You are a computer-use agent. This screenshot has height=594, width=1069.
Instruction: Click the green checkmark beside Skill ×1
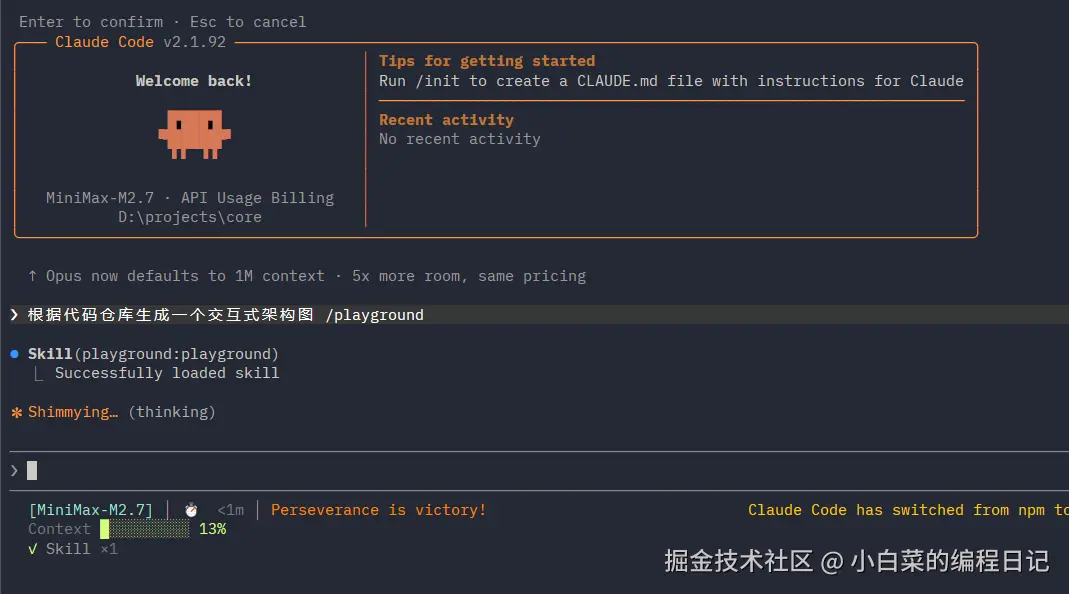(33, 549)
